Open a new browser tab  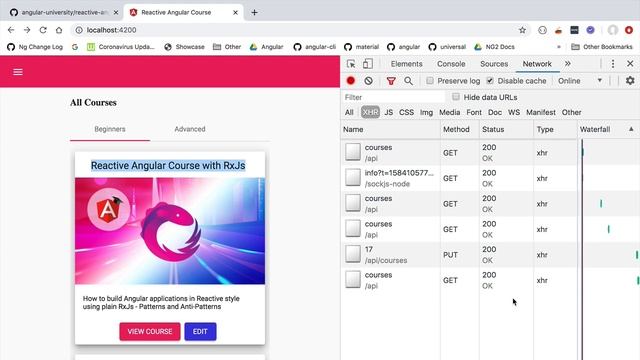click(254, 12)
